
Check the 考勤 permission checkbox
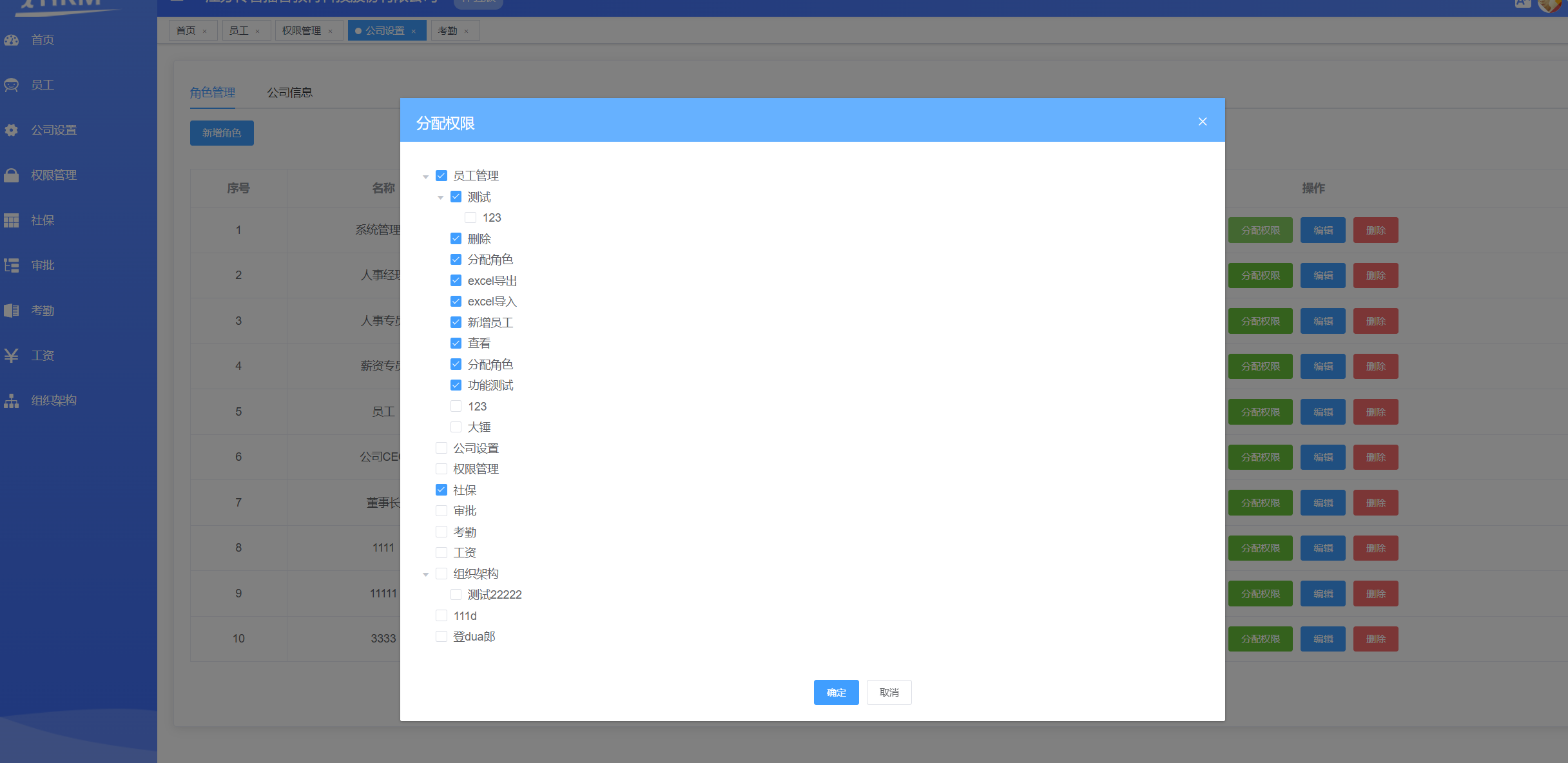click(441, 532)
